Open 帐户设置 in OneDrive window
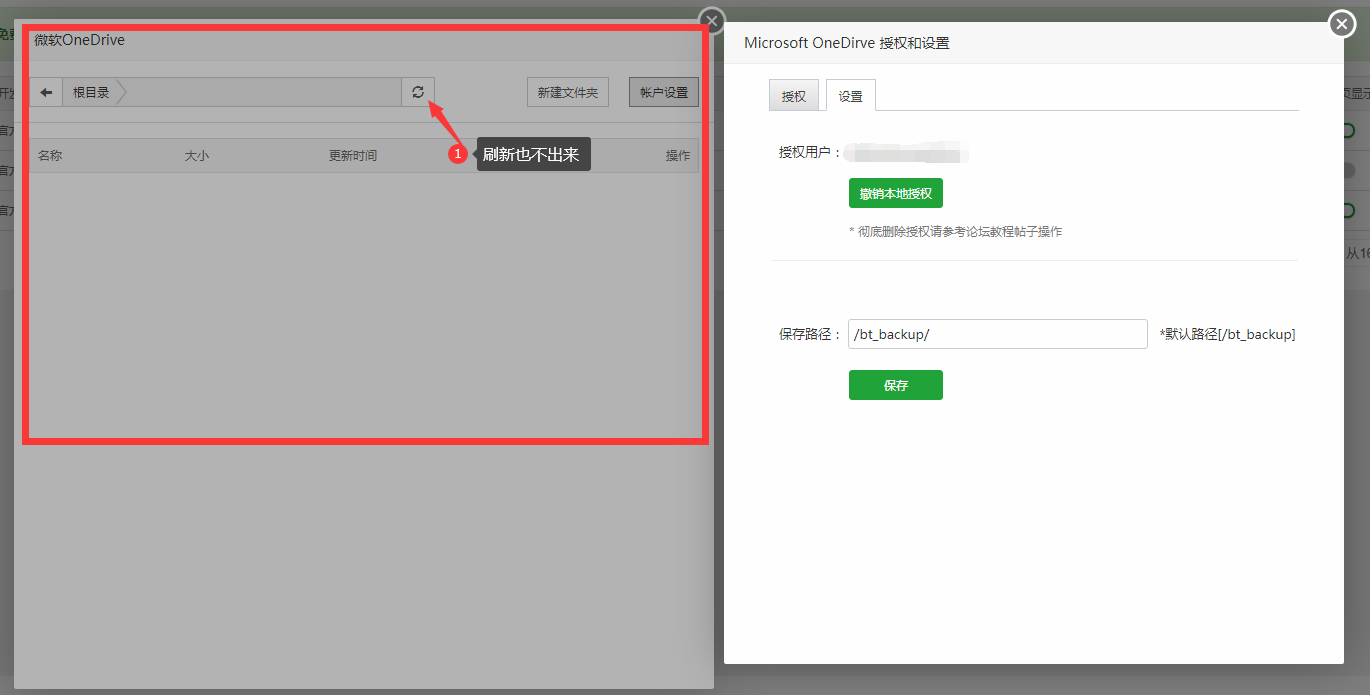The height and width of the screenshot is (695, 1370). click(x=664, y=92)
